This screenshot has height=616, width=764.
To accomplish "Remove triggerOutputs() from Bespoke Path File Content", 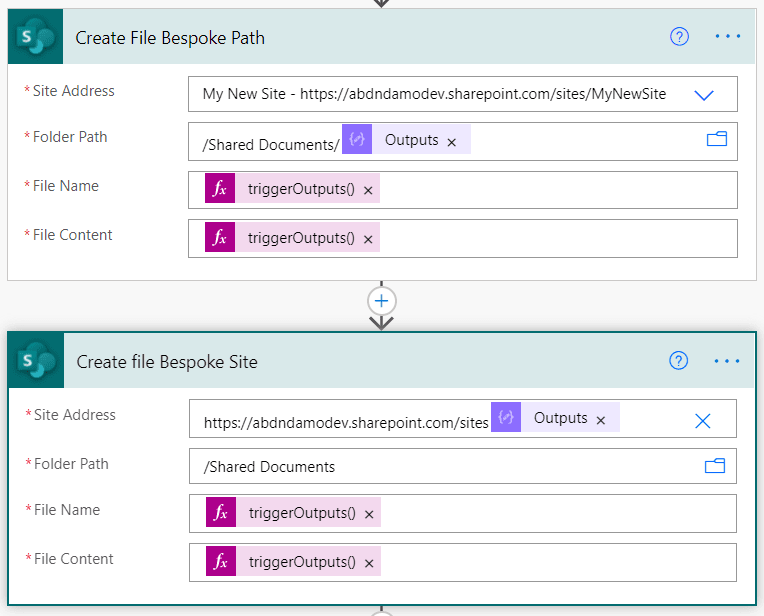I will pos(368,239).
